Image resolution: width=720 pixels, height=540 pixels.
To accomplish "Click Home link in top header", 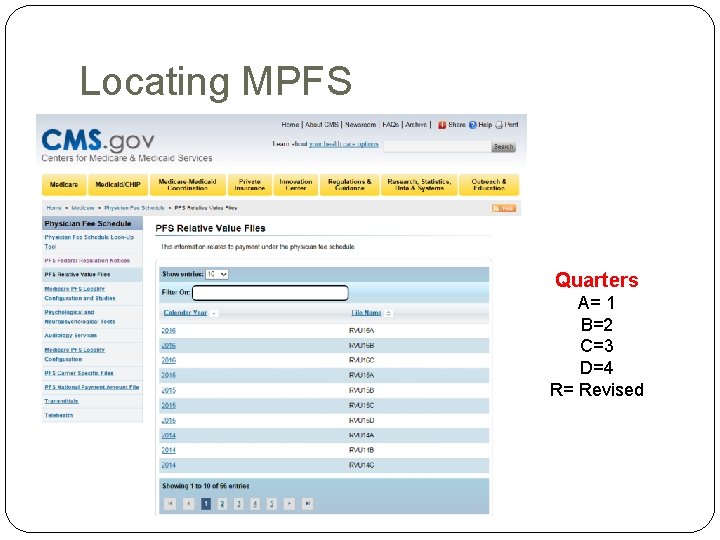I will tap(290, 124).
